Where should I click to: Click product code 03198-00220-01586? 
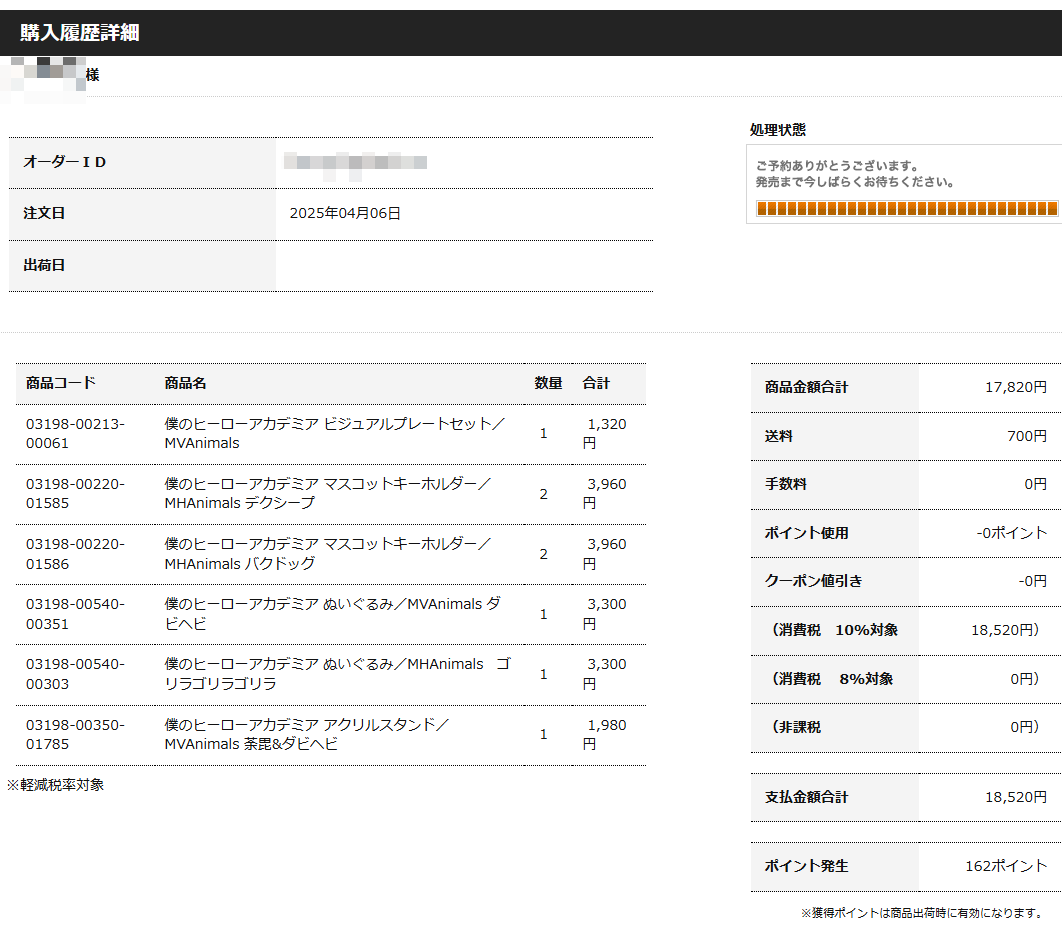click(75, 554)
